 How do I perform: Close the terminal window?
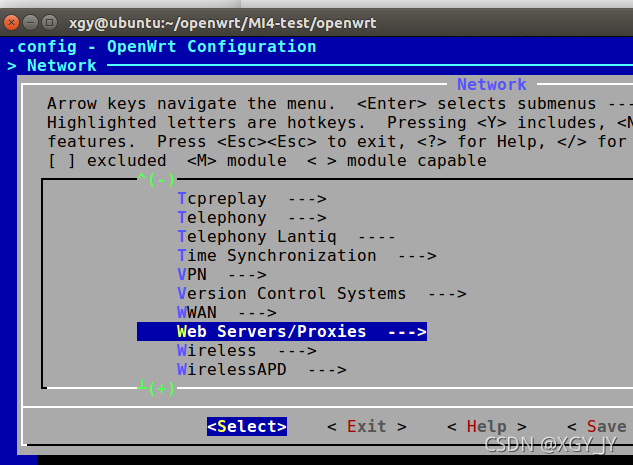(x=11, y=22)
